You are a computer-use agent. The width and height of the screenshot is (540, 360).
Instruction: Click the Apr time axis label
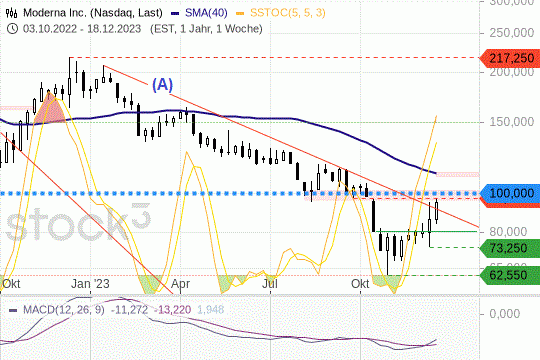tap(180, 284)
